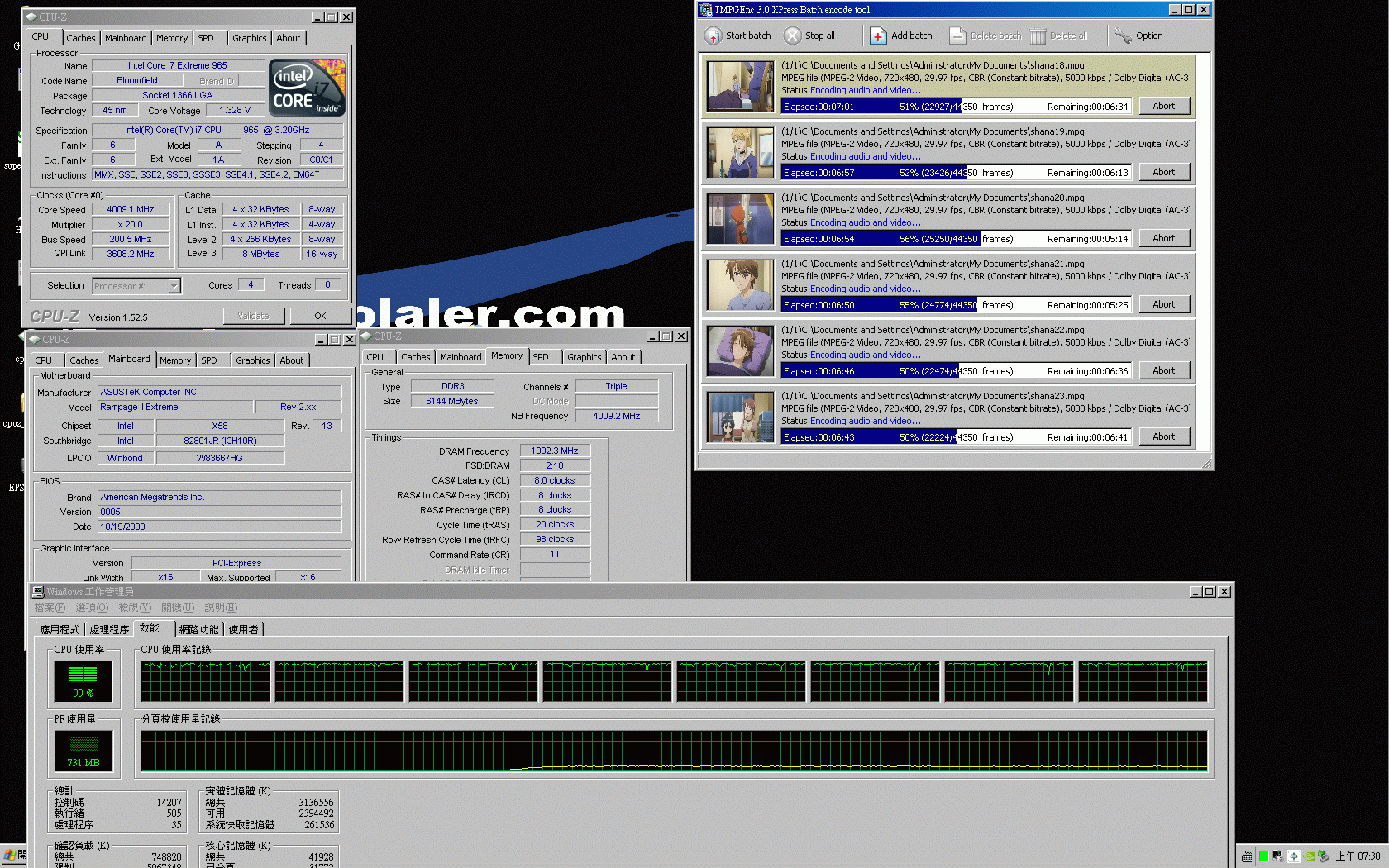The image size is (1389, 868).
Task: Open the Option wrench icon
Action: click(x=1123, y=36)
